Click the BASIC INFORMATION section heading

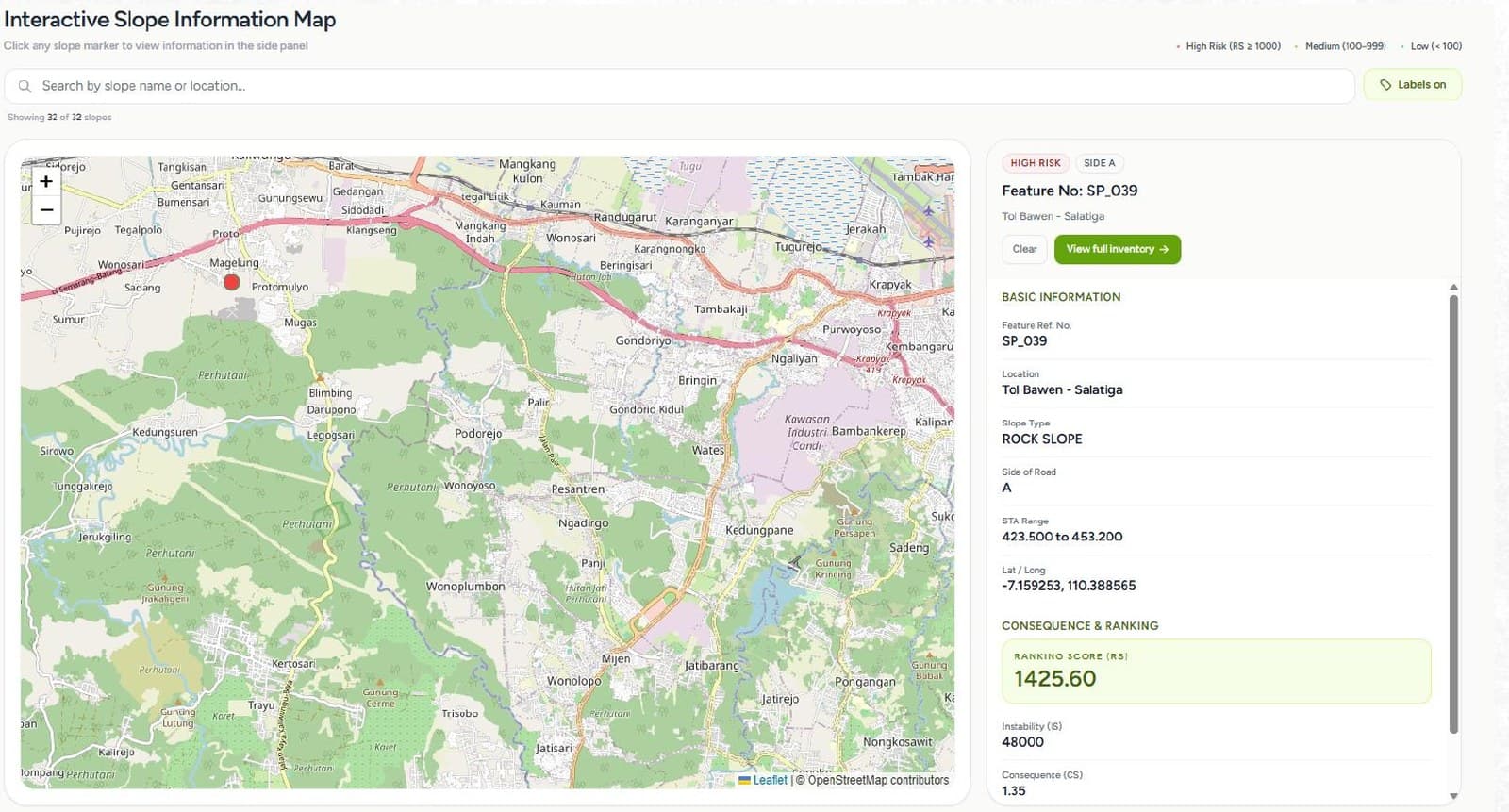pos(1061,297)
